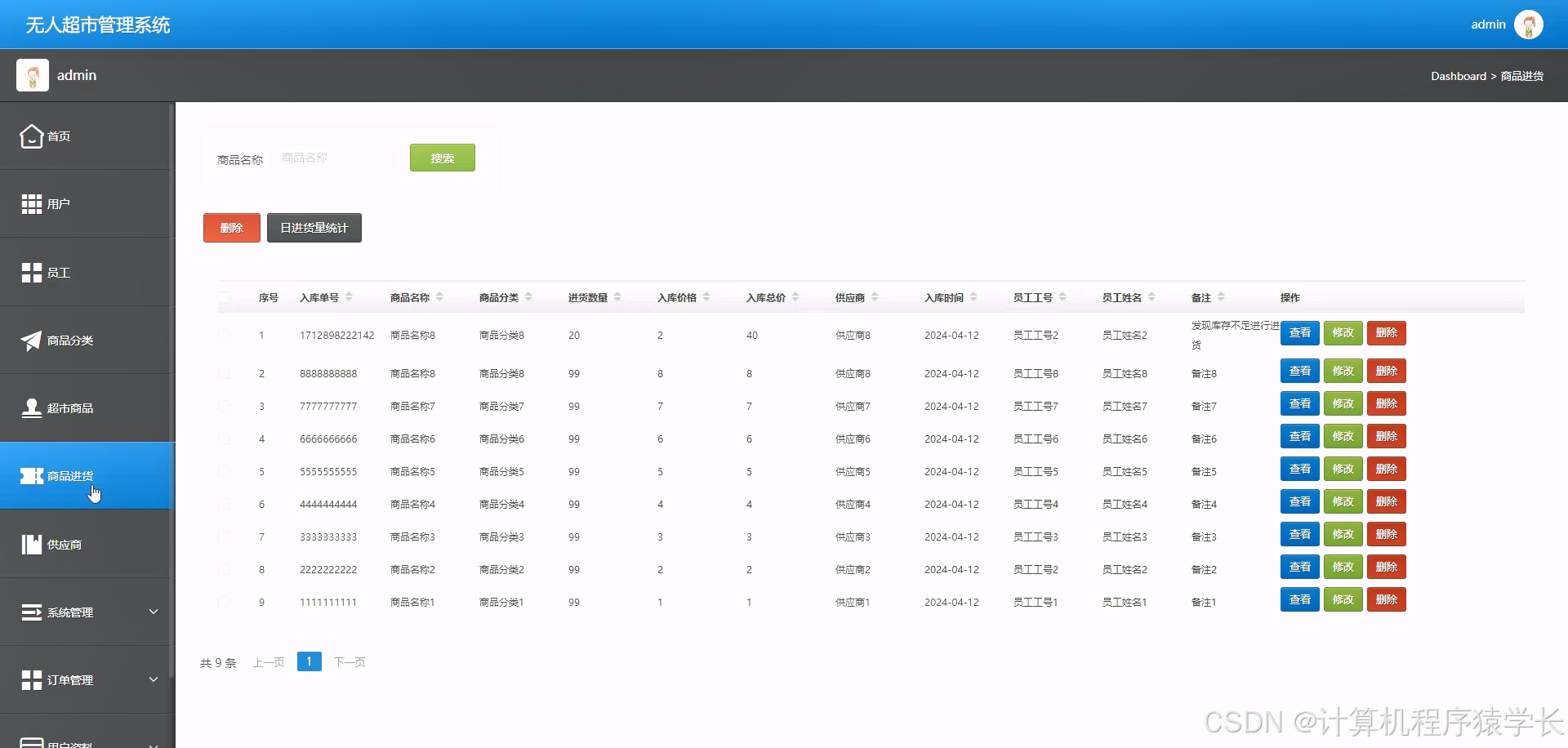Click 下一页 pagination link
This screenshot has height=748, width=1568.
click(350, 662)
